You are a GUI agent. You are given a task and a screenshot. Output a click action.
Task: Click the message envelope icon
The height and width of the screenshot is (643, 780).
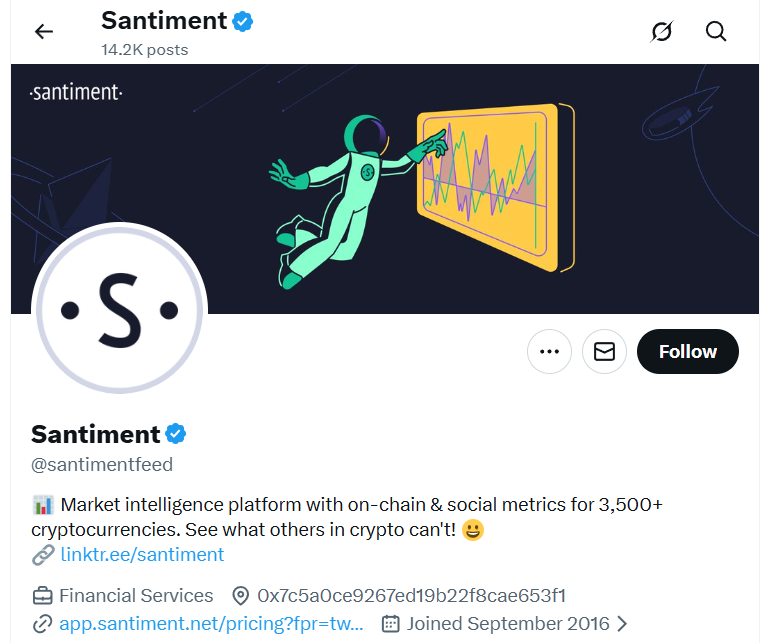coord(604,351)
